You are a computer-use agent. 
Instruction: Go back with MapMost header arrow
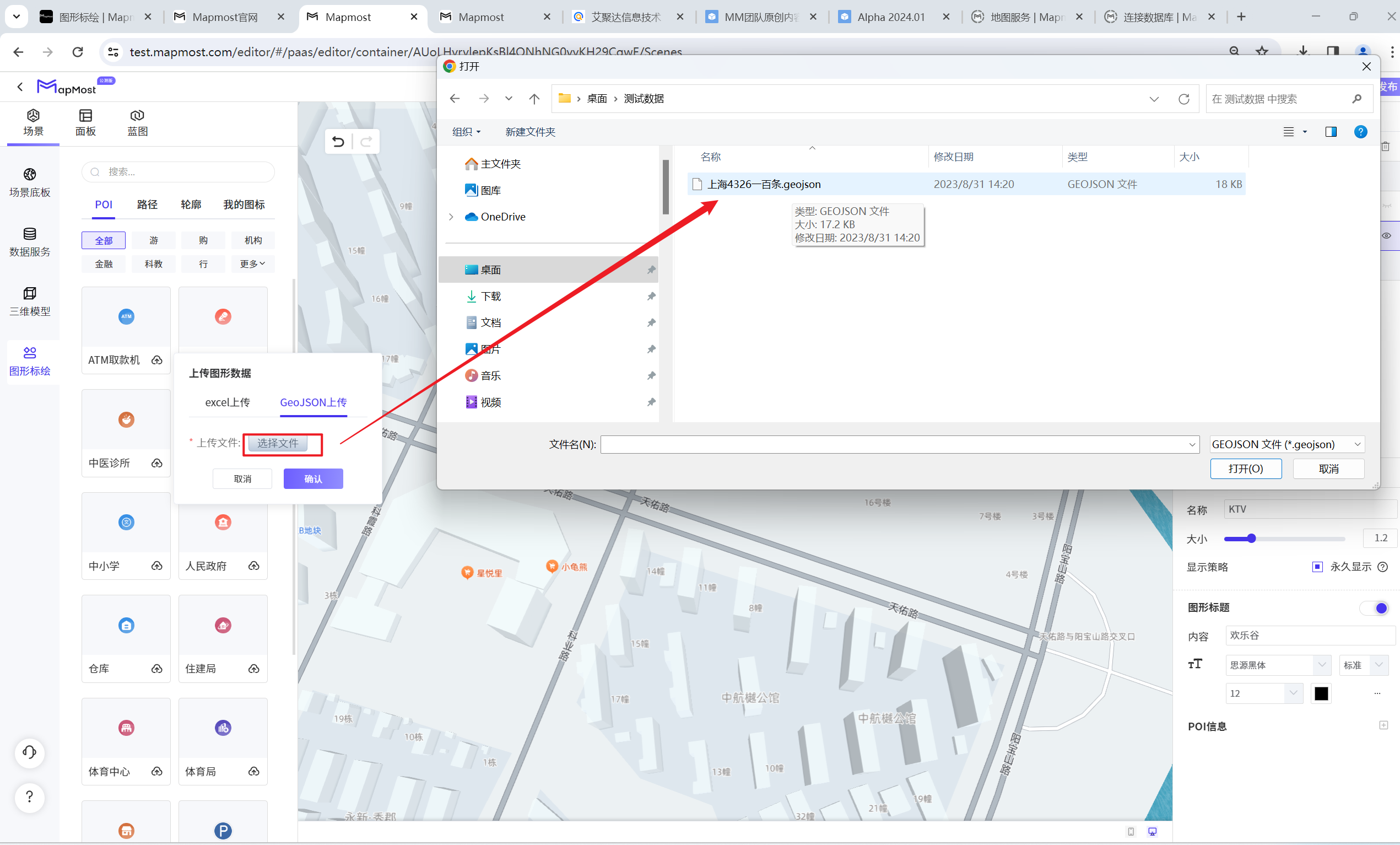click(20, 87)
